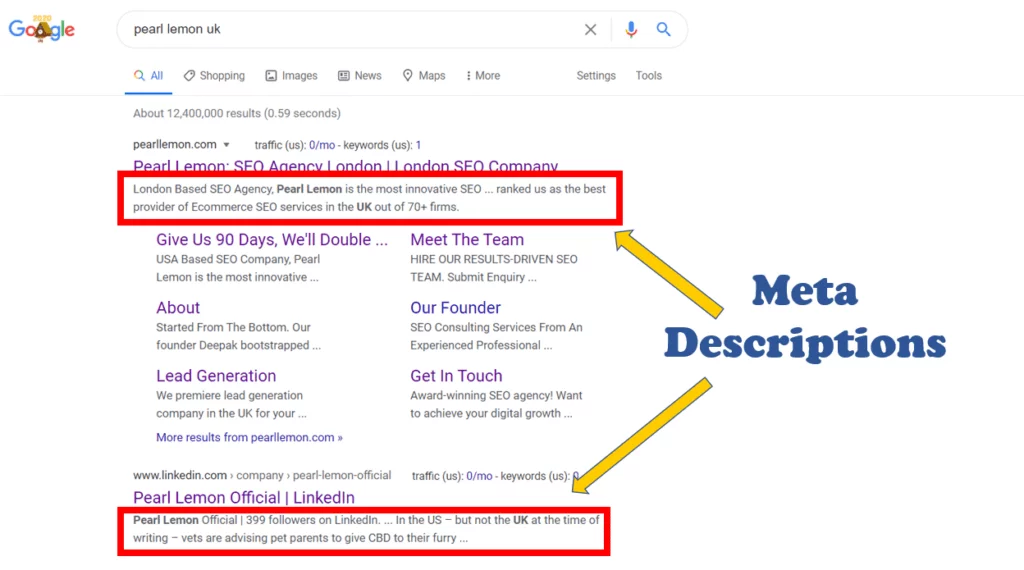Open search Tools

click(648, 76)
